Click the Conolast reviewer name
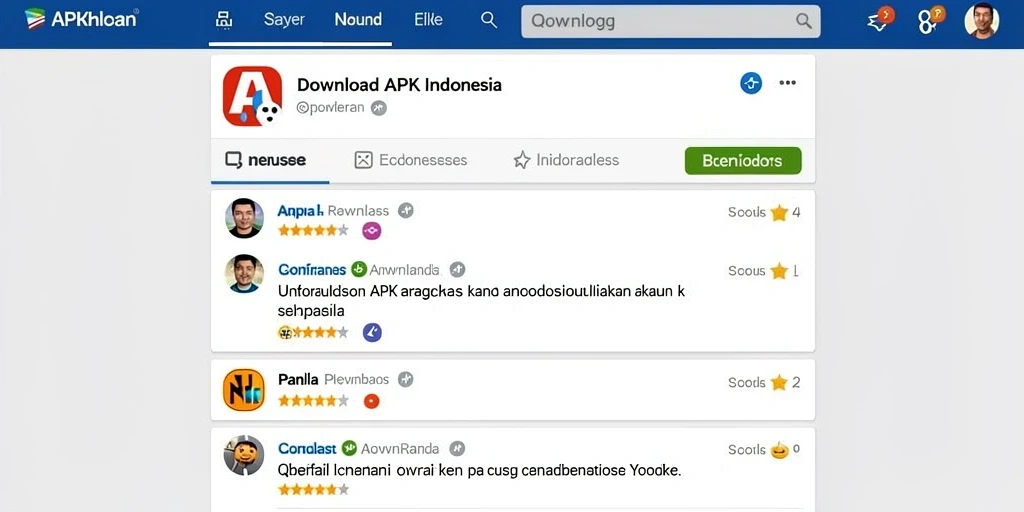1024x512 pixels. click(x=307, y=449)
